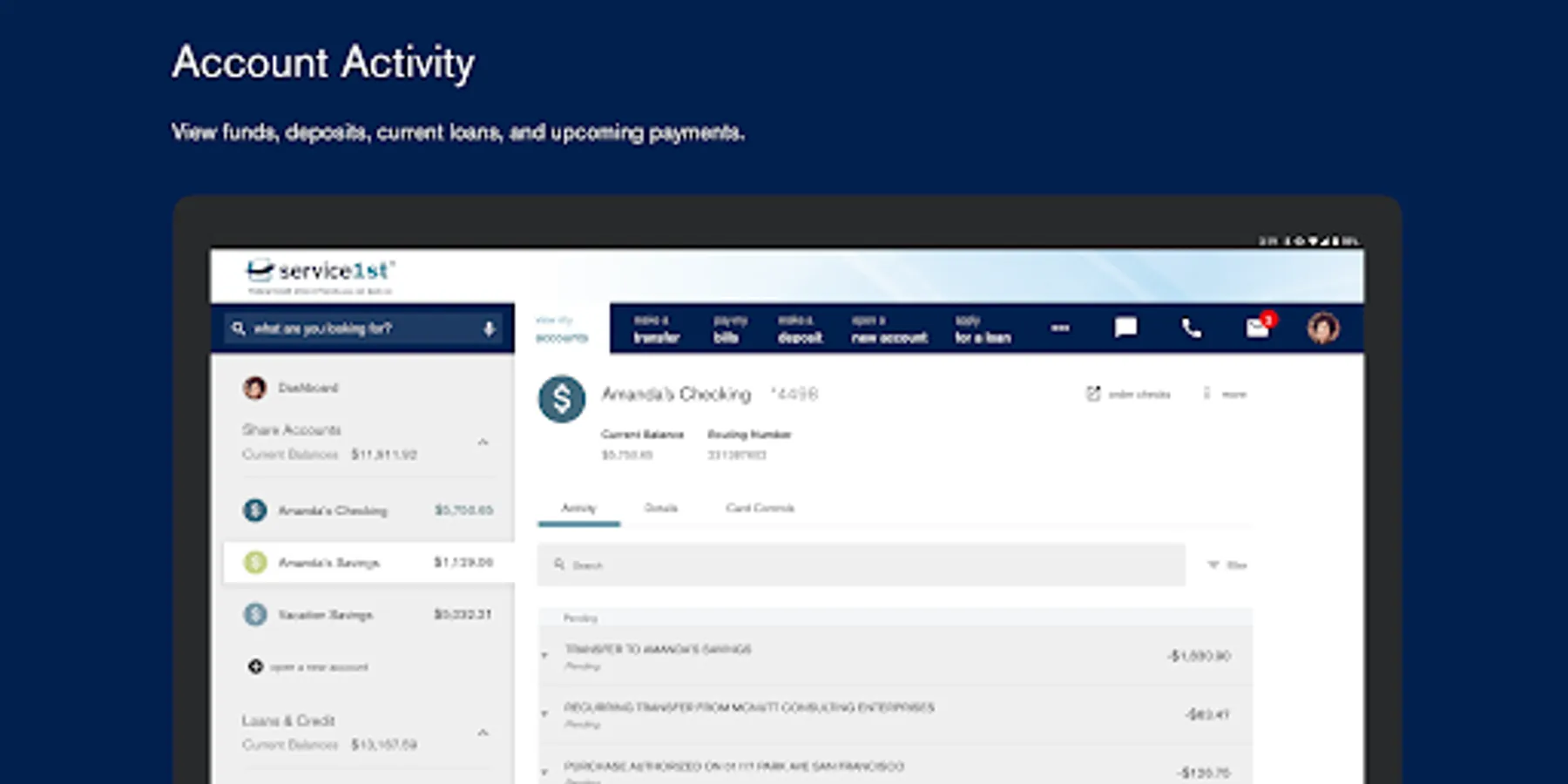The image size is (1568, 784).
Task: Click the plus icon for opening a new account
Action: 255,667
